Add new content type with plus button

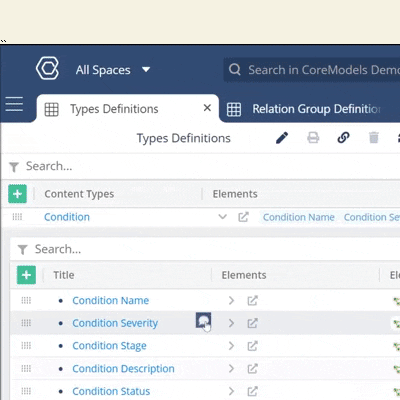coord(17,194)
